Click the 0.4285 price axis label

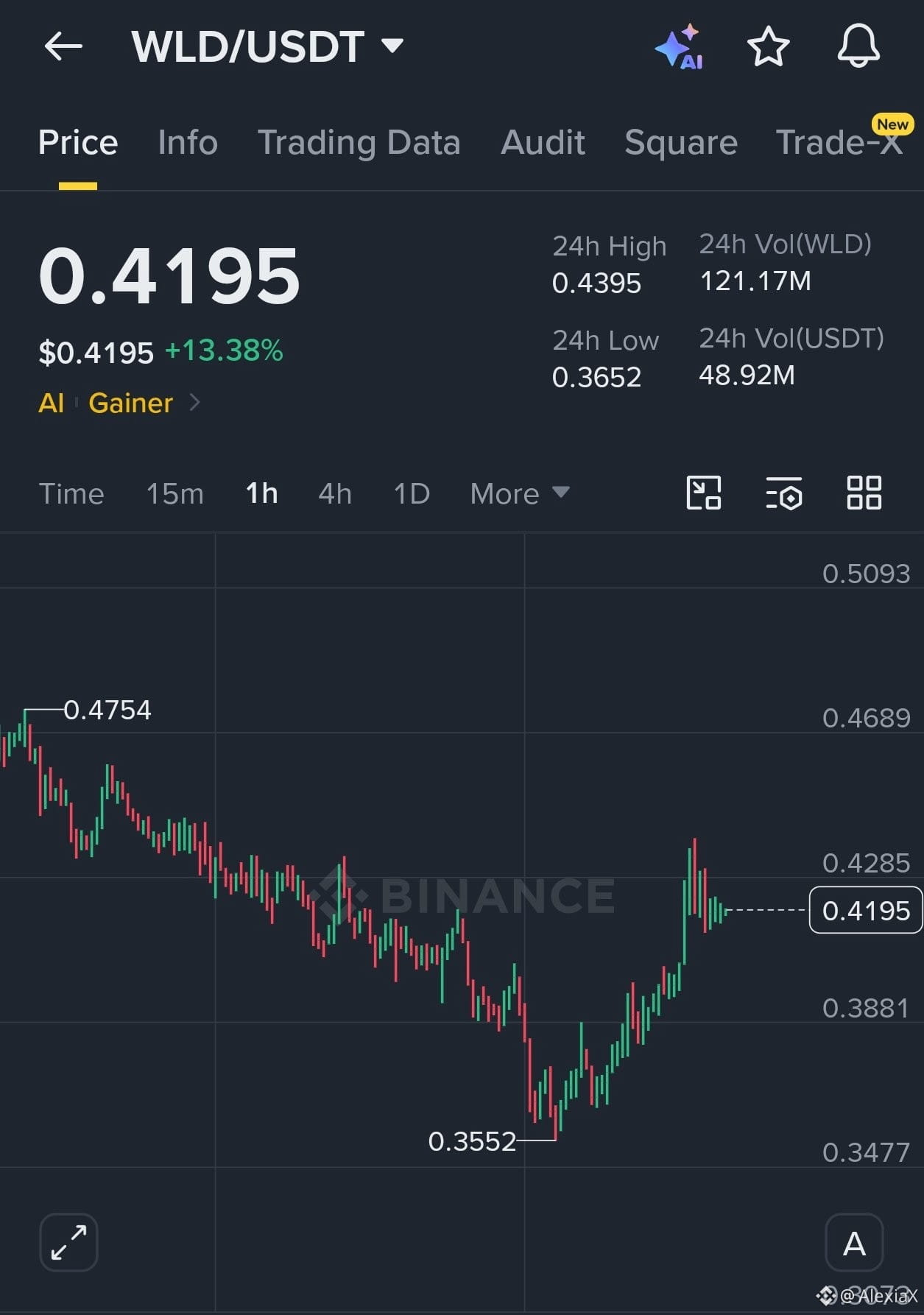tap(866, 863)
